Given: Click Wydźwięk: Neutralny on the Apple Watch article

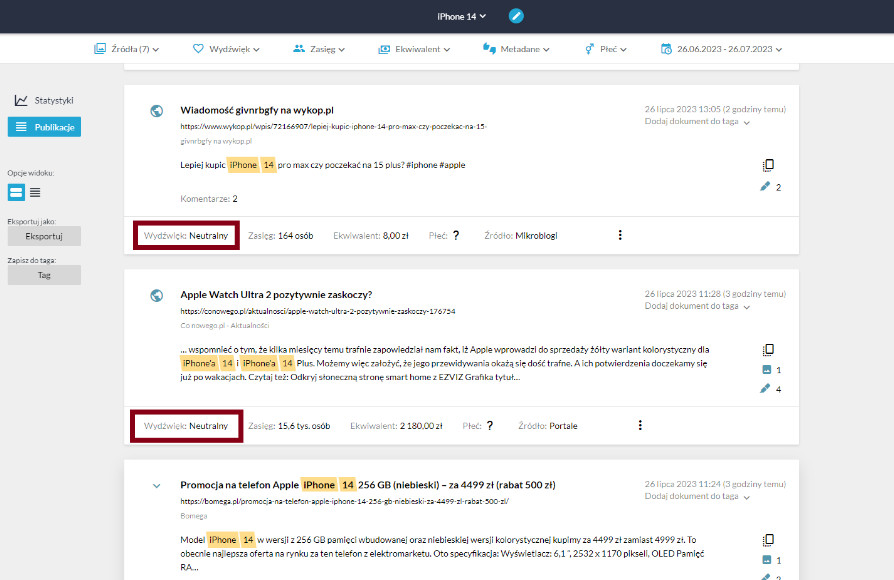Looking at the screenshot, I should (x=186, y=426).
